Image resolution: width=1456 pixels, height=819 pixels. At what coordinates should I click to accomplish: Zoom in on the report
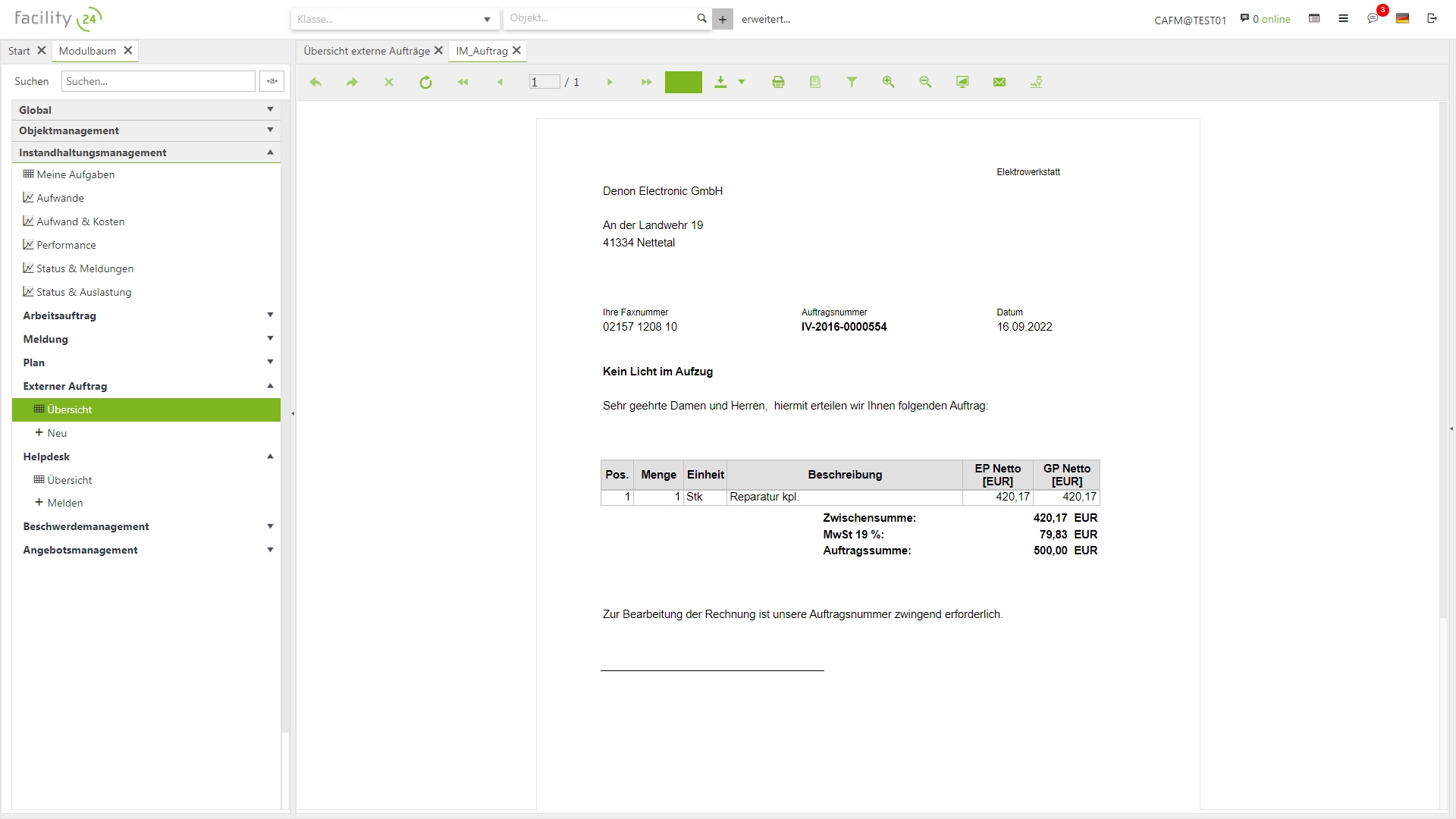pos(888,82)
